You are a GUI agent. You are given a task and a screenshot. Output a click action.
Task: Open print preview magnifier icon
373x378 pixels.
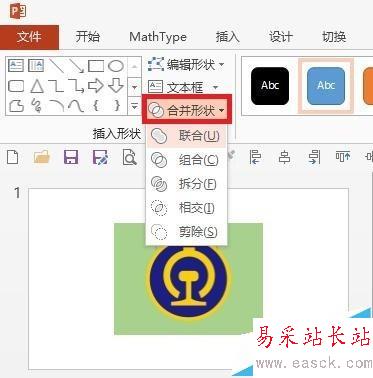[x=129, y=157]
